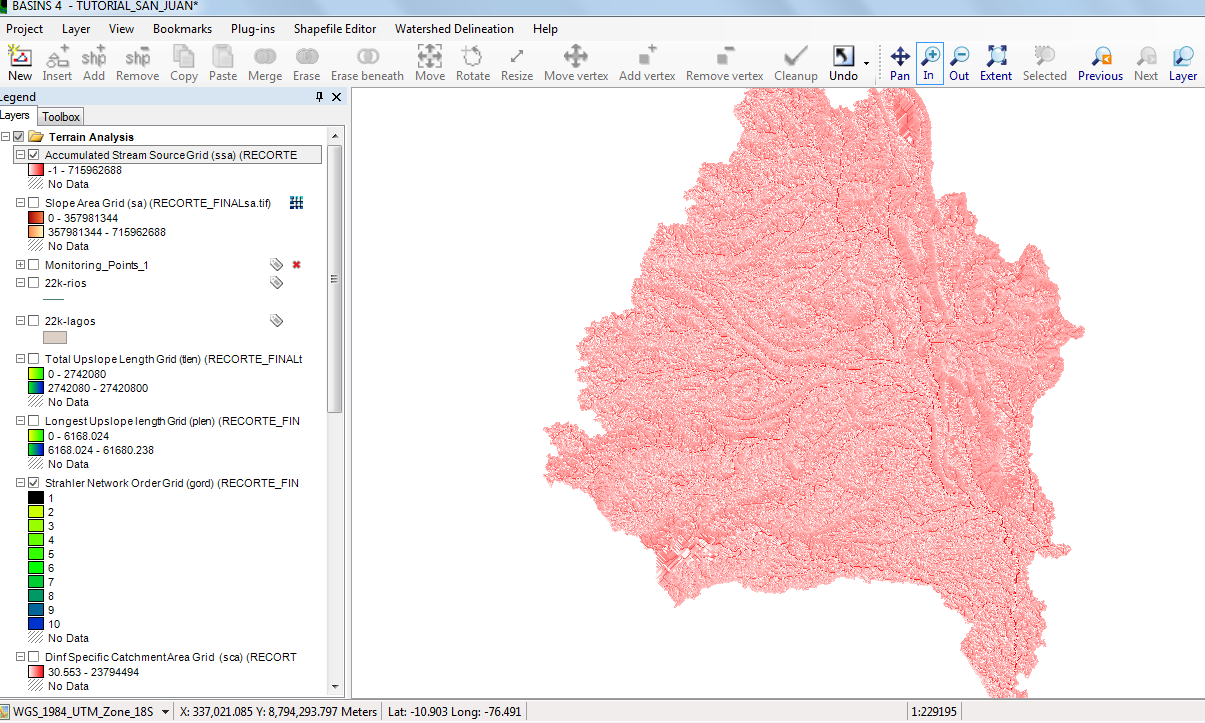
Task: Enable the 22k-lagos layer
Action: tap(34, 321)
